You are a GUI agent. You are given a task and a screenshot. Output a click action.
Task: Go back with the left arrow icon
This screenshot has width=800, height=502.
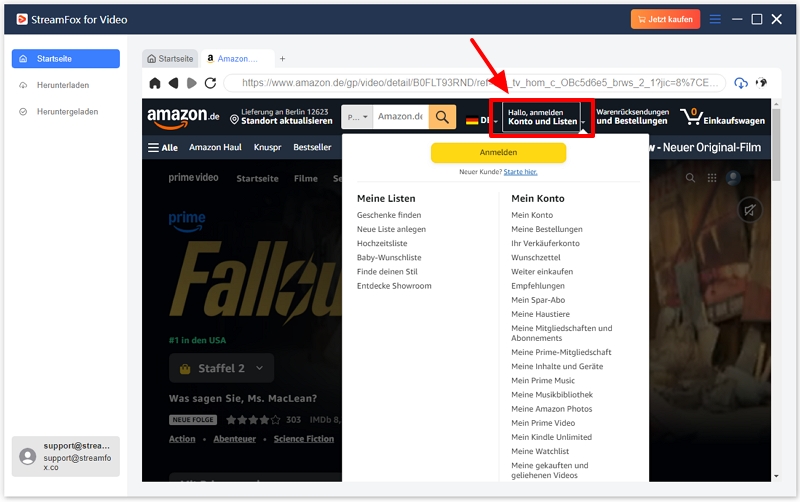pos(173,83)
